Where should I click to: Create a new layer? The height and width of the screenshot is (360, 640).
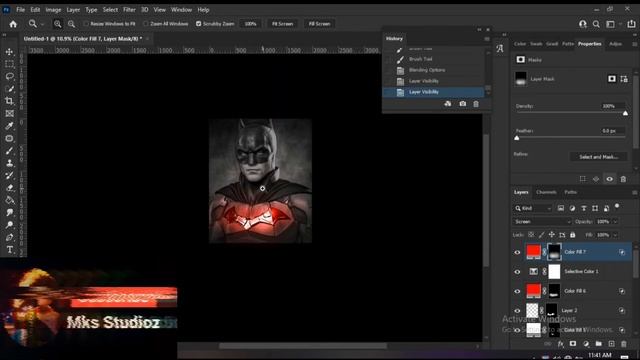tap(611, 344)
